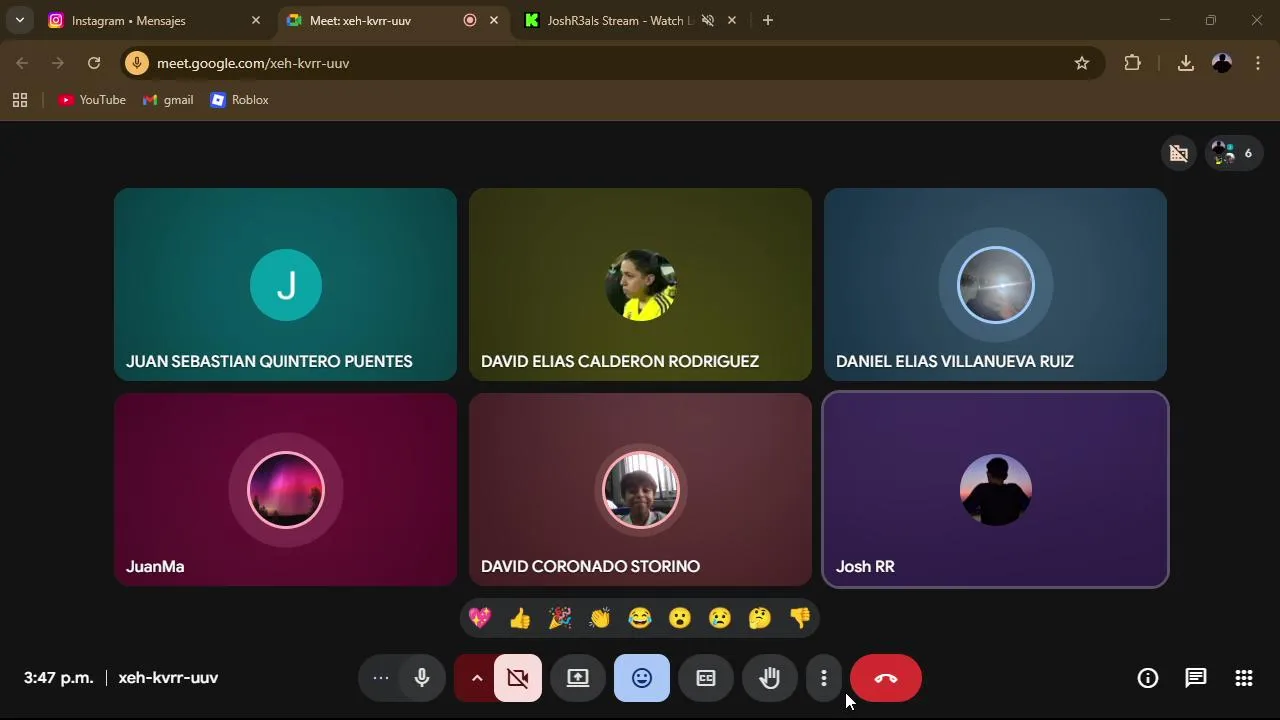Click the crossed-out captions icon at top right
Image resolution: width=1280 pixels, height=720 pixels.
pyautogui.click(x=1179, y=153)
